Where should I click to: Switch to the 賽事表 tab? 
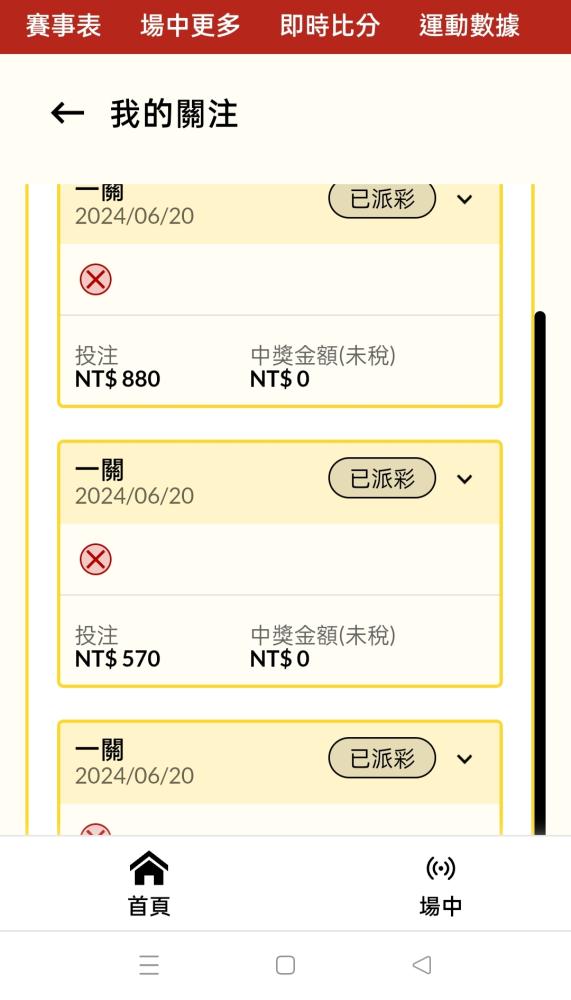pos(63,26)
